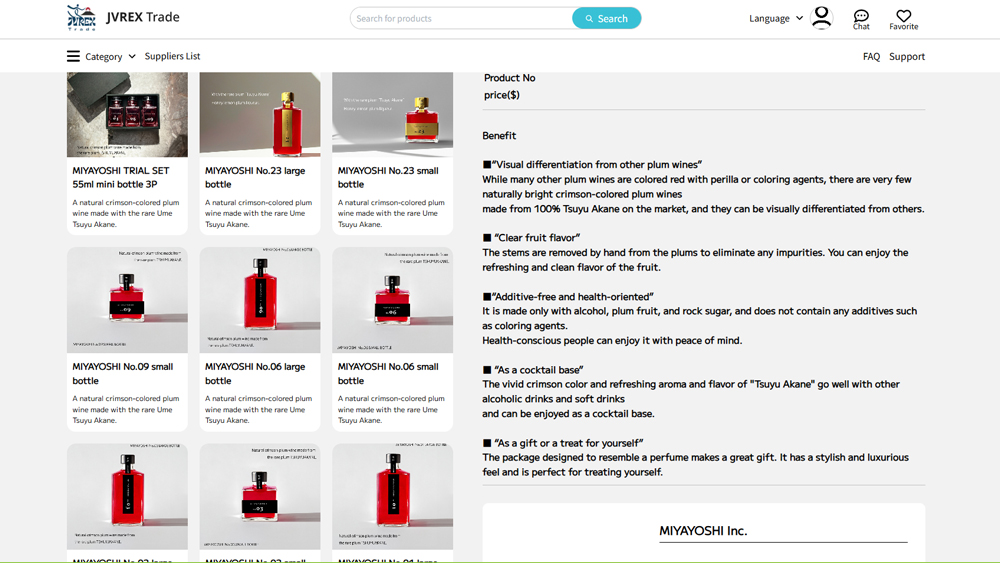Select 'MIYAYOSHI No.06 small bottle' title
Viewport: 1000px width, 563px height.
click(388, 374)
